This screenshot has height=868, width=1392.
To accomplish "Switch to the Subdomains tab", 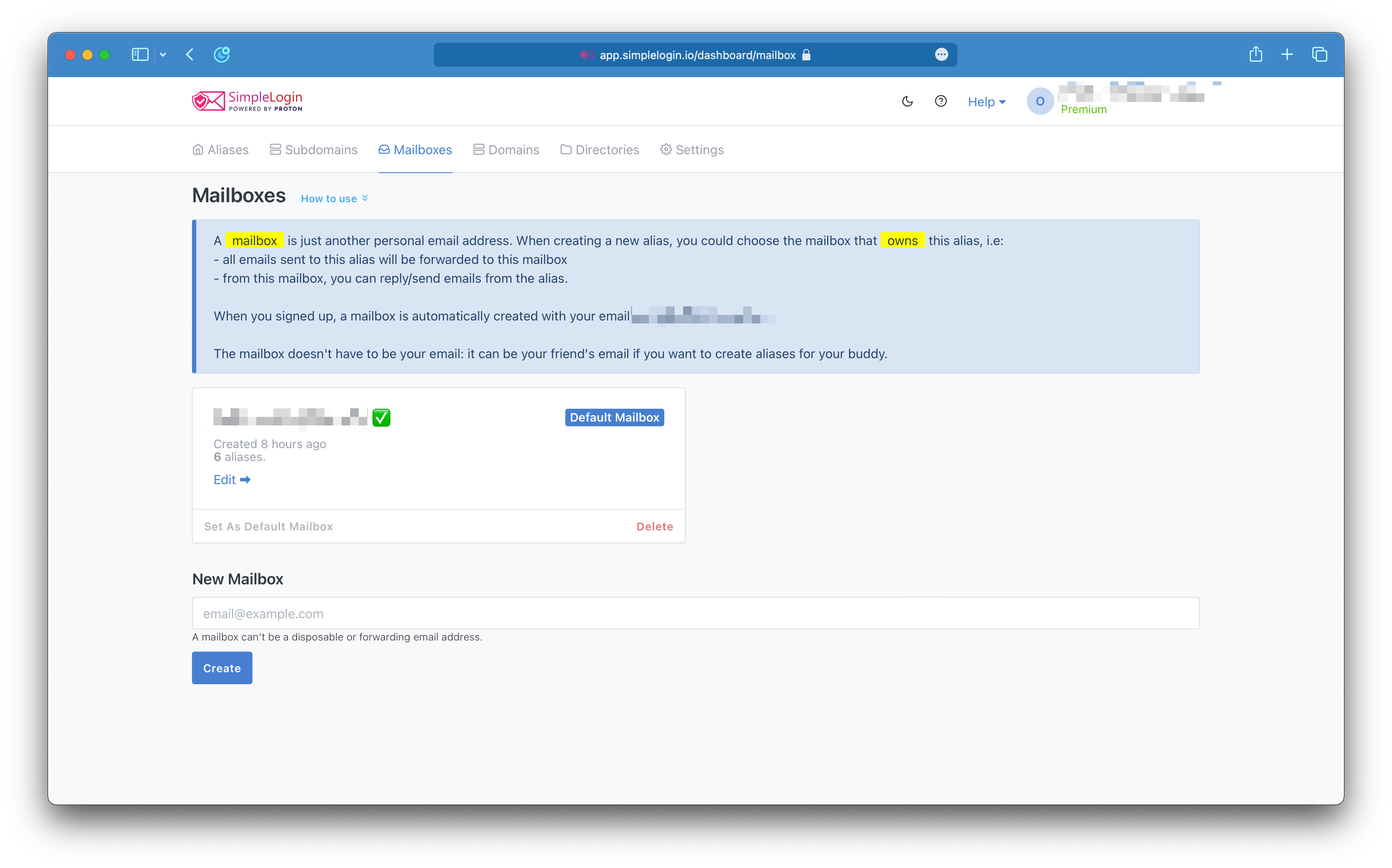I will 314,150.
